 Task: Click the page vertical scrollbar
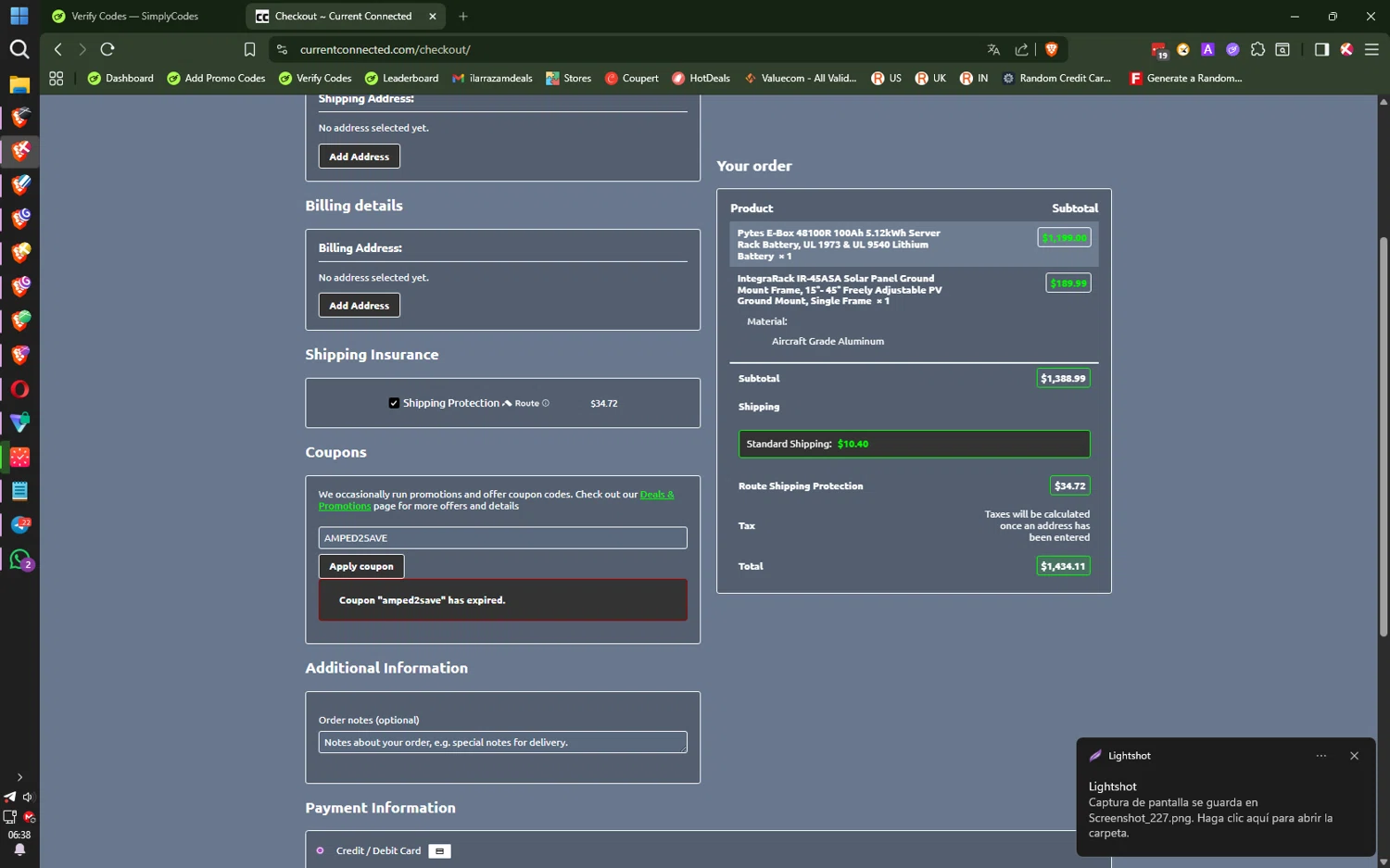click(1384, 435)
